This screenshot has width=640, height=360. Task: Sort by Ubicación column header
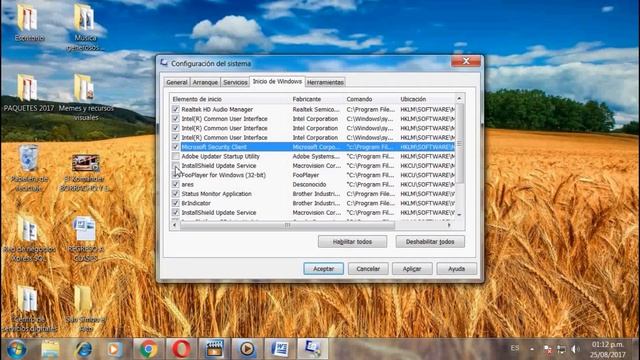pyautogui.click(x=426, y=99)
